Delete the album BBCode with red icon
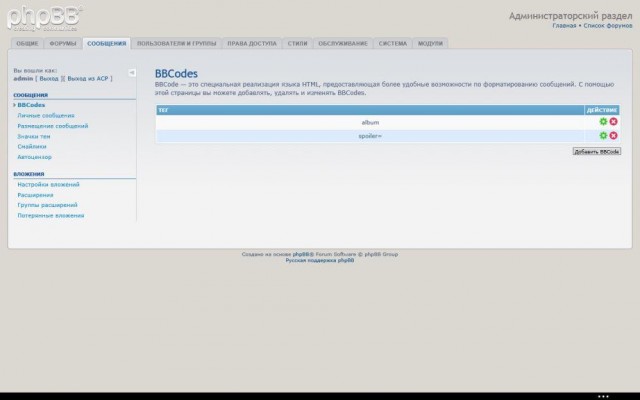The image size is (640, 400). [613, 122]
